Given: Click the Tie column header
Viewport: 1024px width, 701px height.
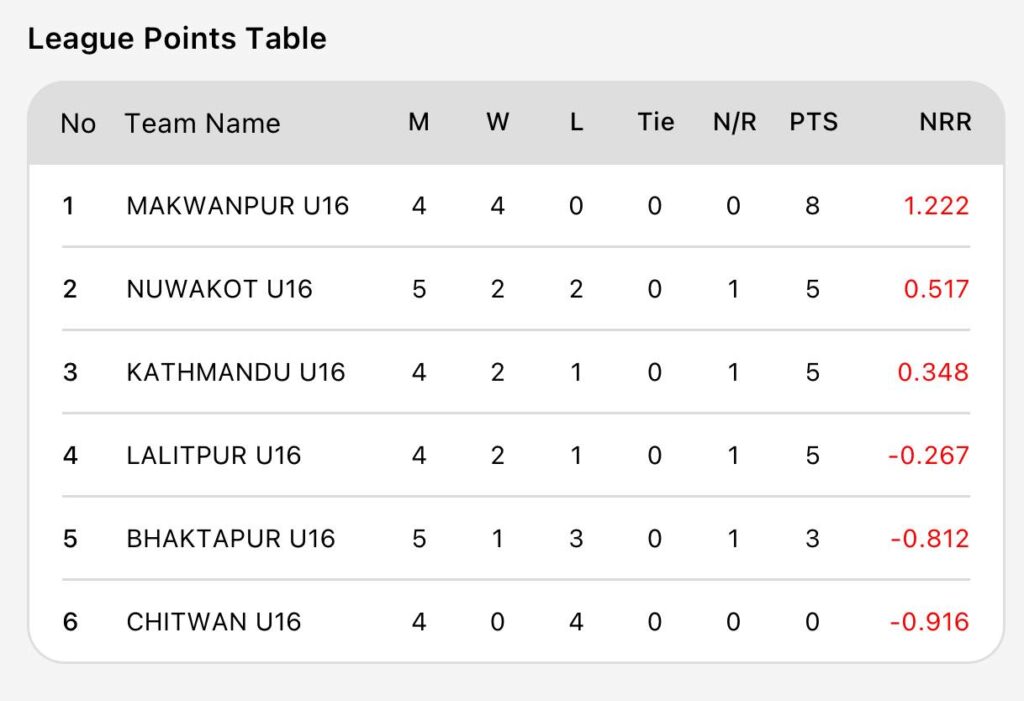Looking at the screenshot, I should point(656,123).
